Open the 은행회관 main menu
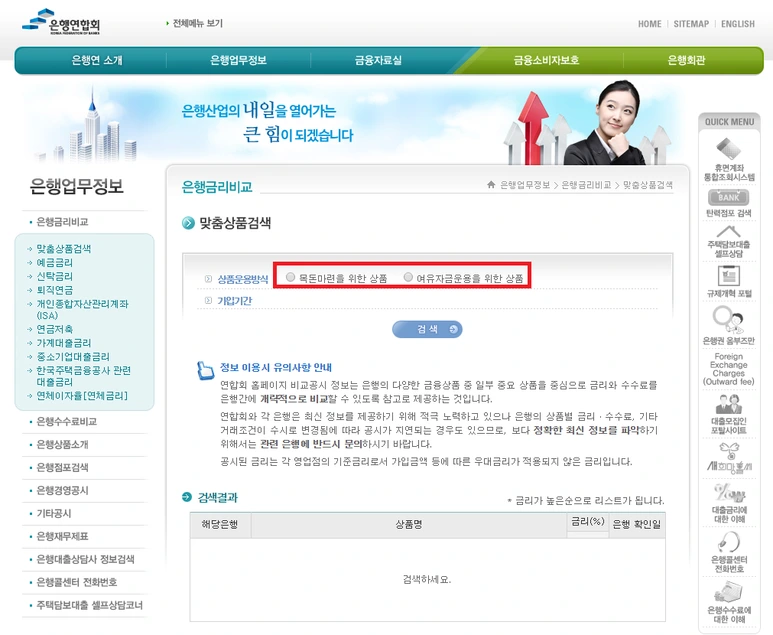The width and height of the screenshot is (773, 635). pyautogui.click(x=686, y=60)
